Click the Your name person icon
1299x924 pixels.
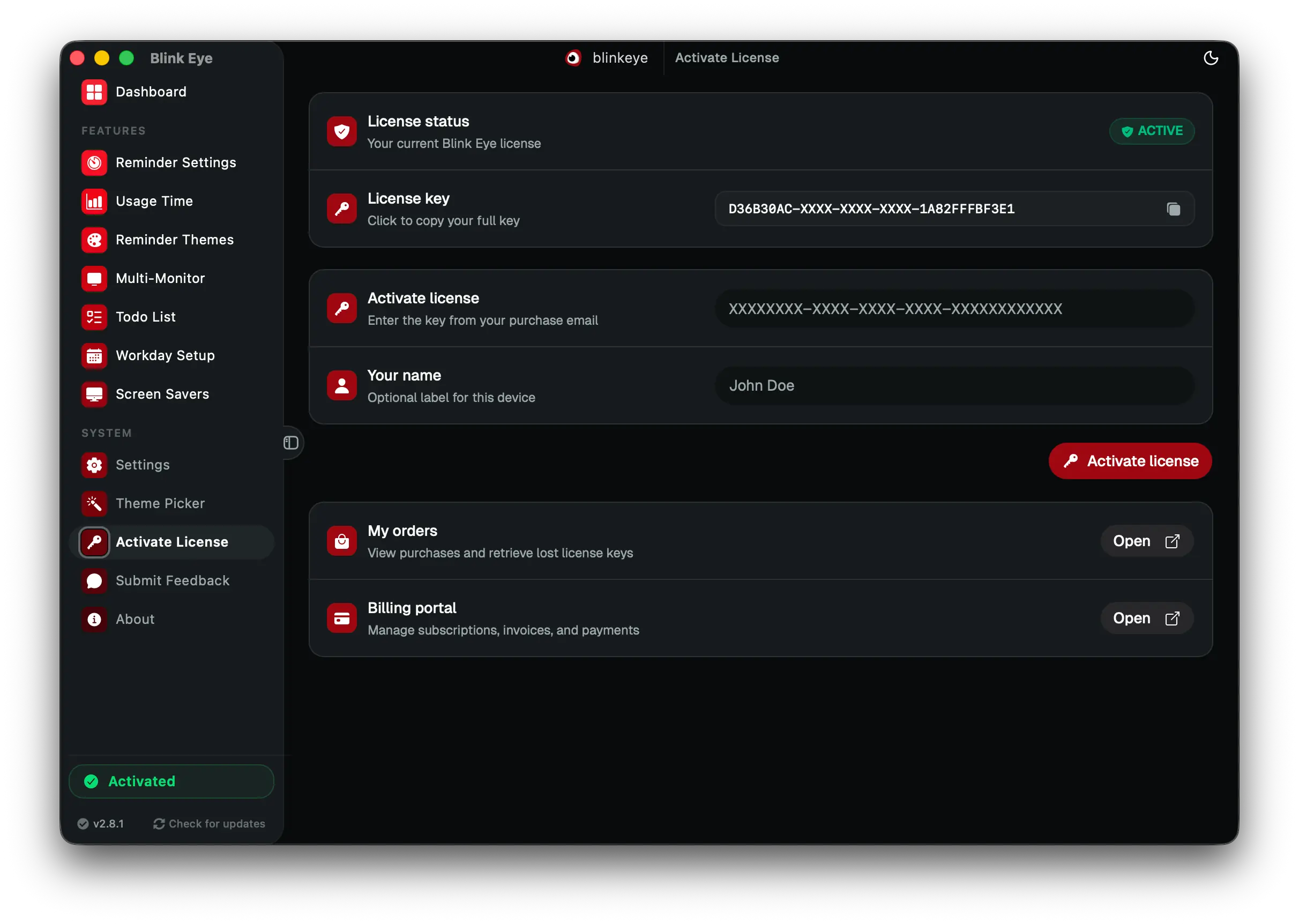coord(342,386)
